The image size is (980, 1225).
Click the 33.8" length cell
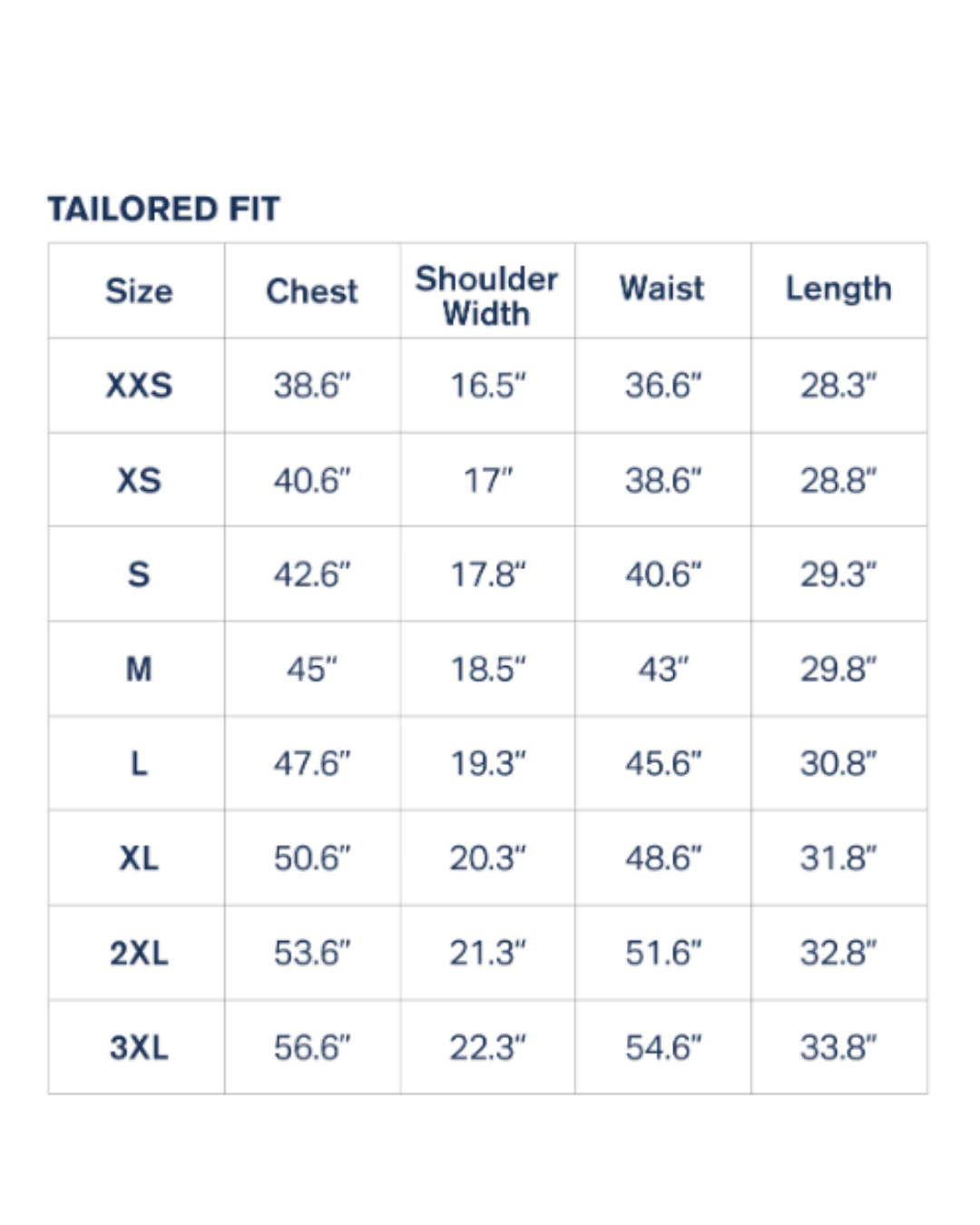838,1048
